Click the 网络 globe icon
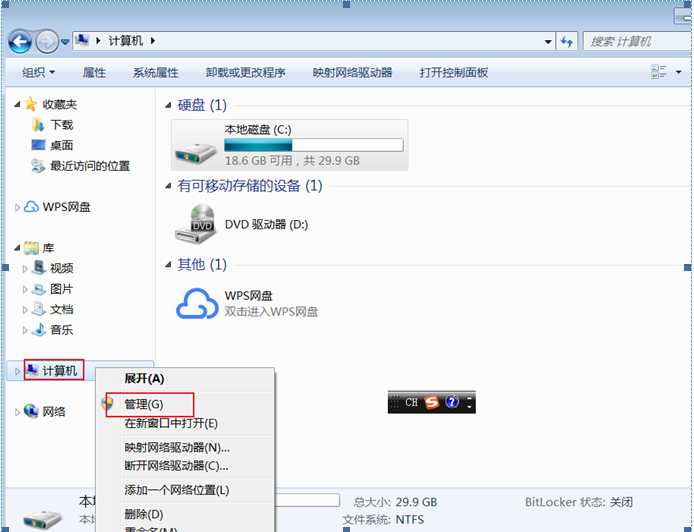The image size is (694, 532). tap(31, 411)
